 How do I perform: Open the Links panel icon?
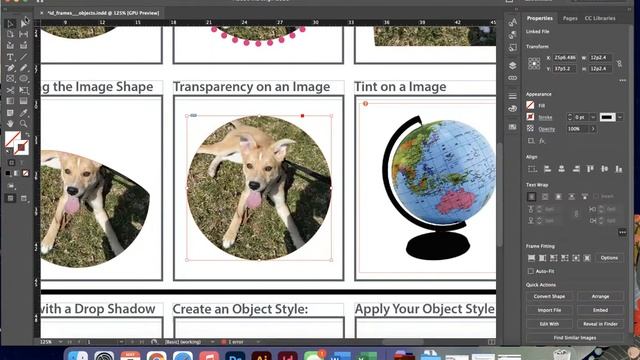513,78
